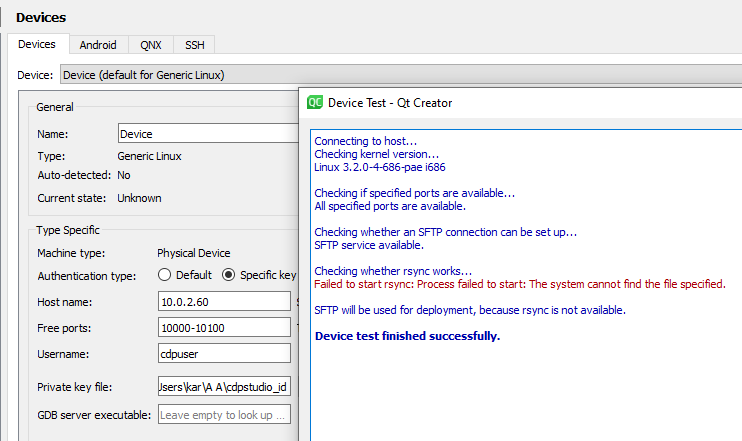The width and height of the screenshot is (742, 441).
Task: Switch to the Android tab
Action: point(98,45)
